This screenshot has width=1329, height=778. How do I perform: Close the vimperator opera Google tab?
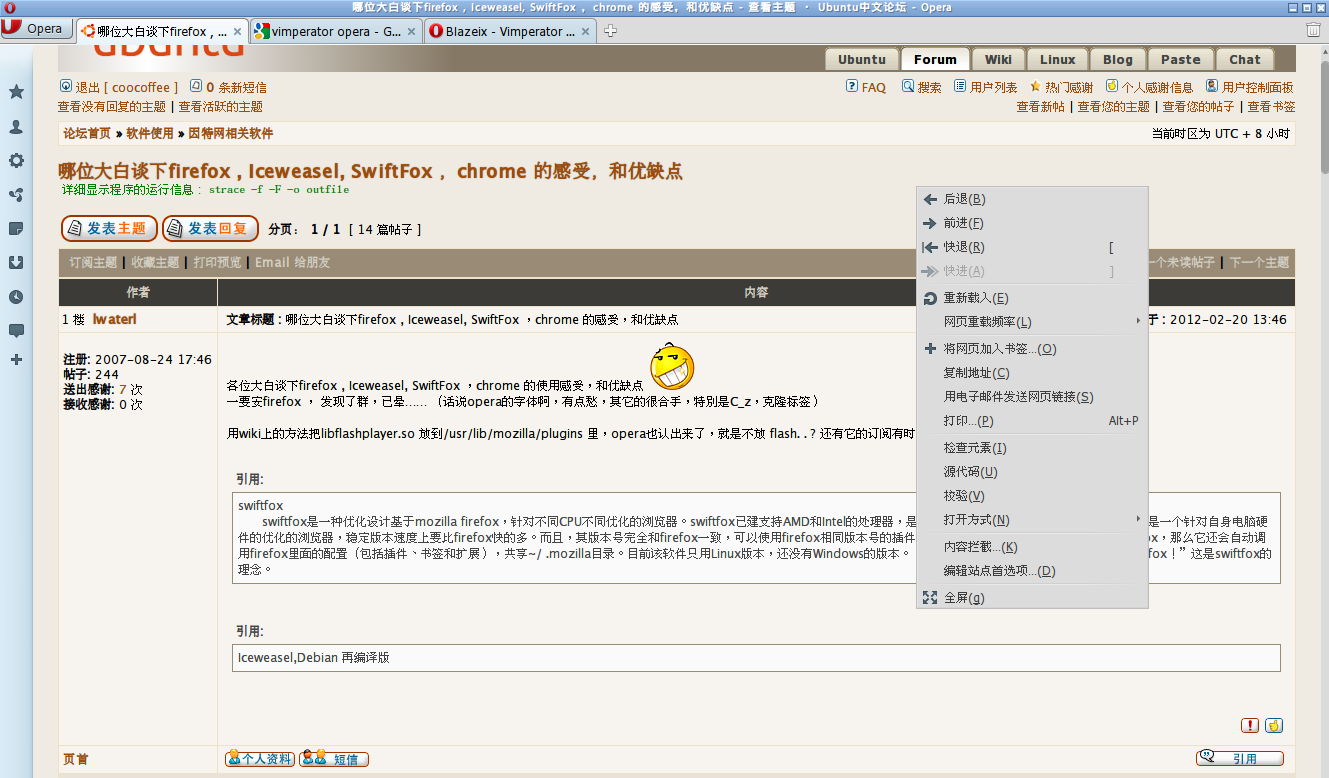[413, 32]
